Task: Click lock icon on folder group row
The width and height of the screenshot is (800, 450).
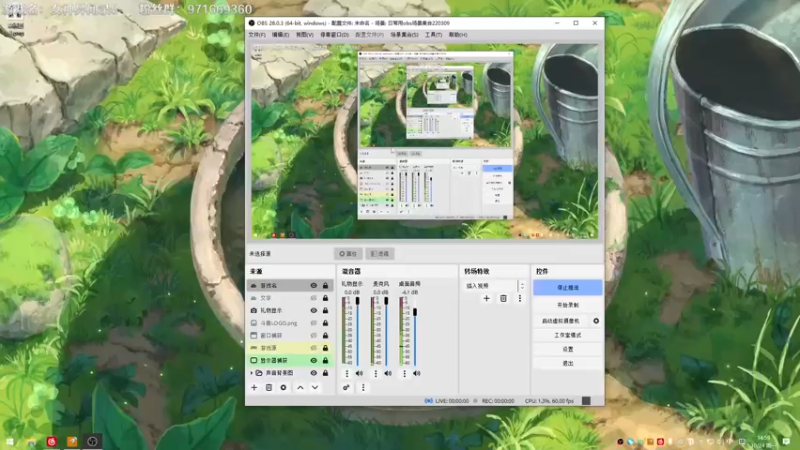Action: coord(325,373)
